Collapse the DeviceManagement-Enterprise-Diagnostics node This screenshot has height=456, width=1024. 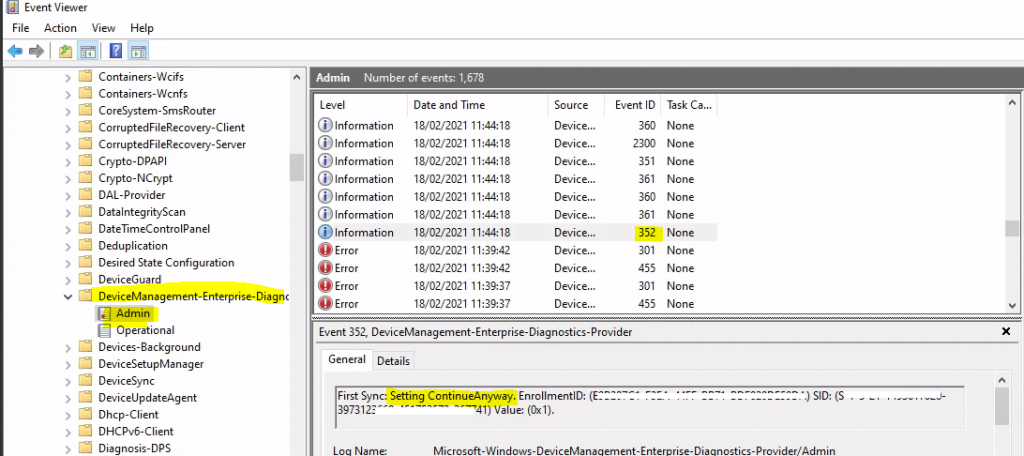(x=68, y=297)
